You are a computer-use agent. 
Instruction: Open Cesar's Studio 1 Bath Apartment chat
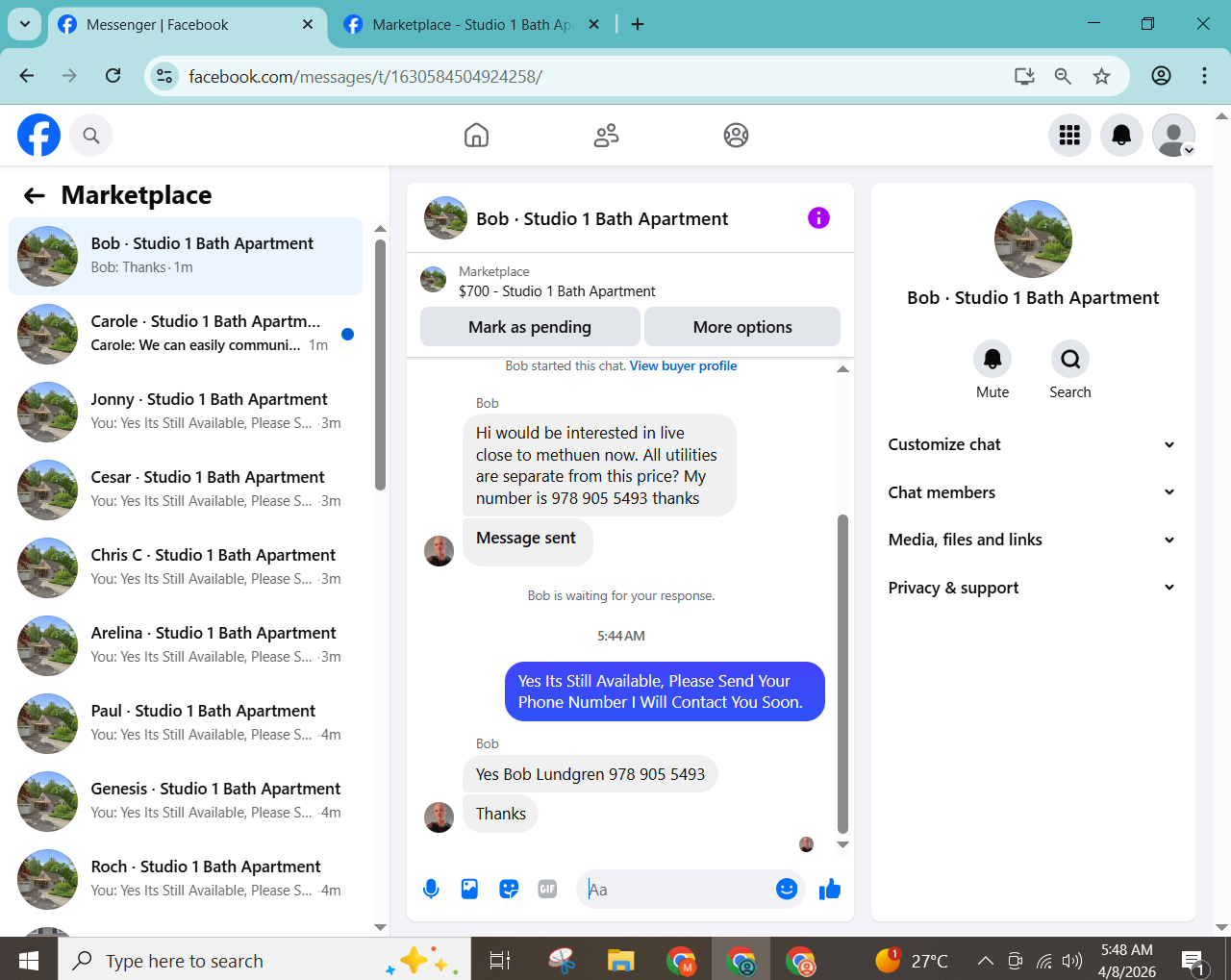tap(186, 490)
